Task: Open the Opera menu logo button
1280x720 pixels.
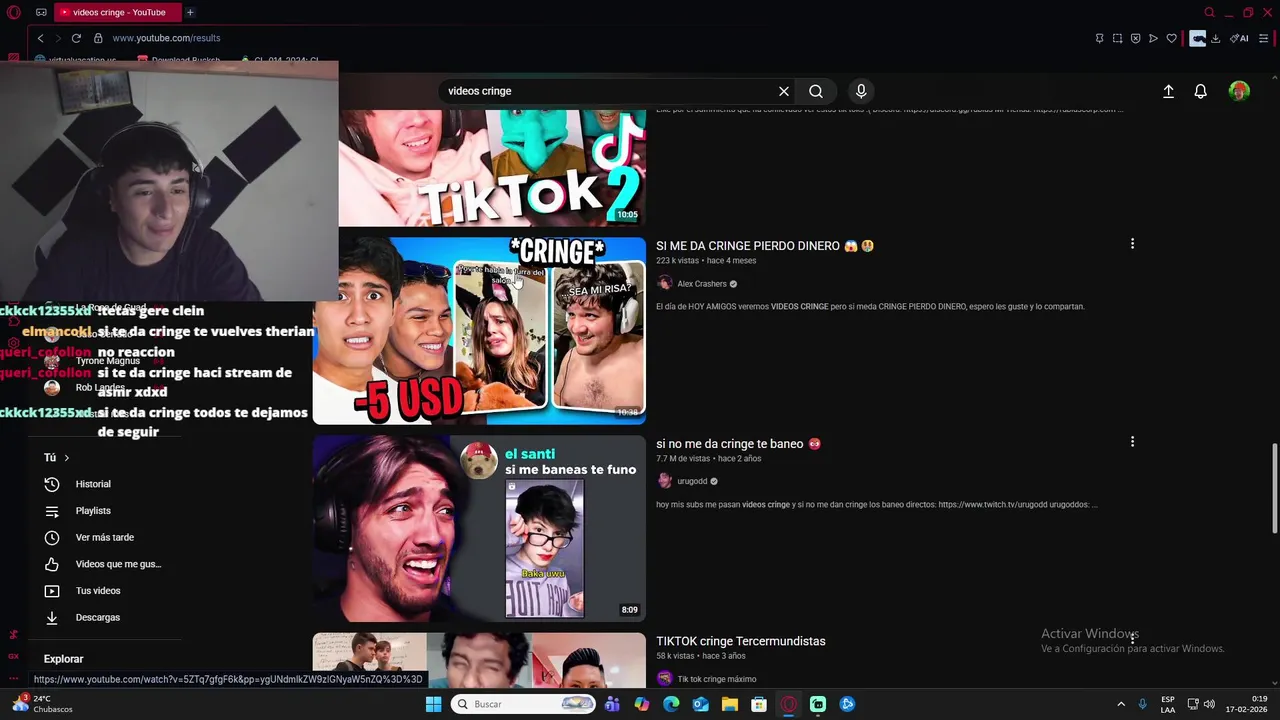Action: [13, 12]
